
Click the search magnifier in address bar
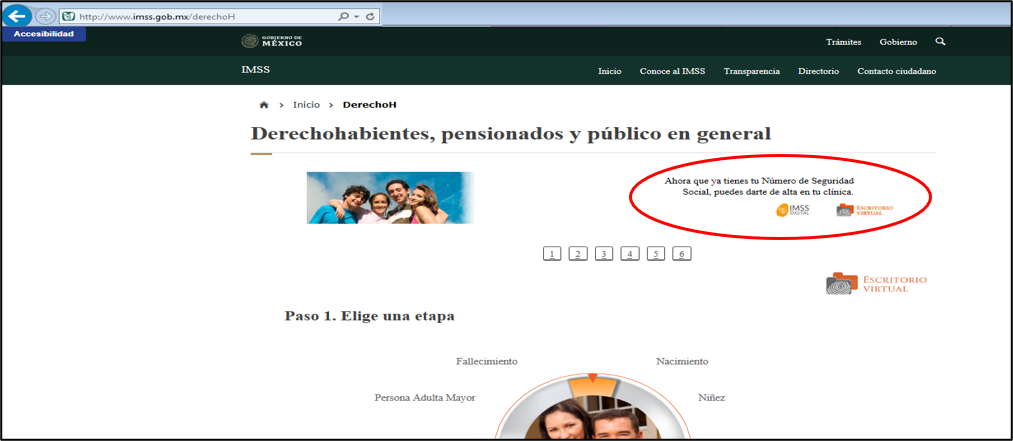point(344,16)
